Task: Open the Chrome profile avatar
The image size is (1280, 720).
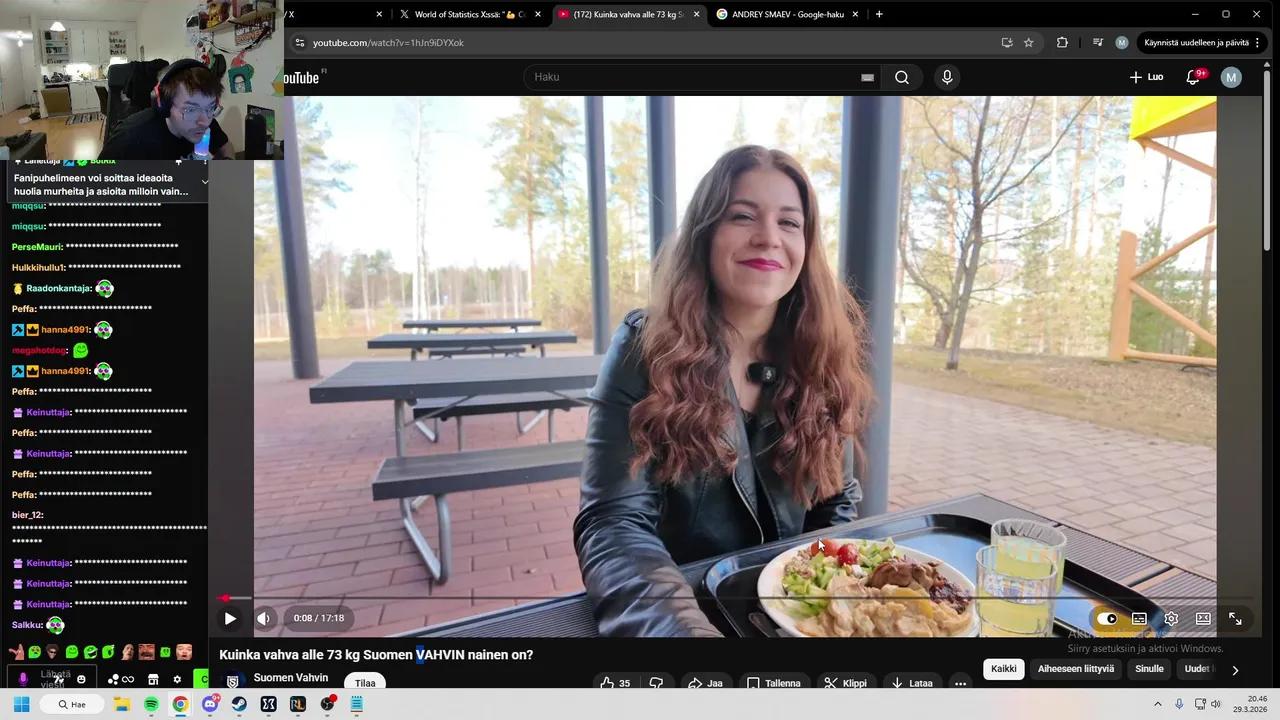Action: (x=1122, y=43)
